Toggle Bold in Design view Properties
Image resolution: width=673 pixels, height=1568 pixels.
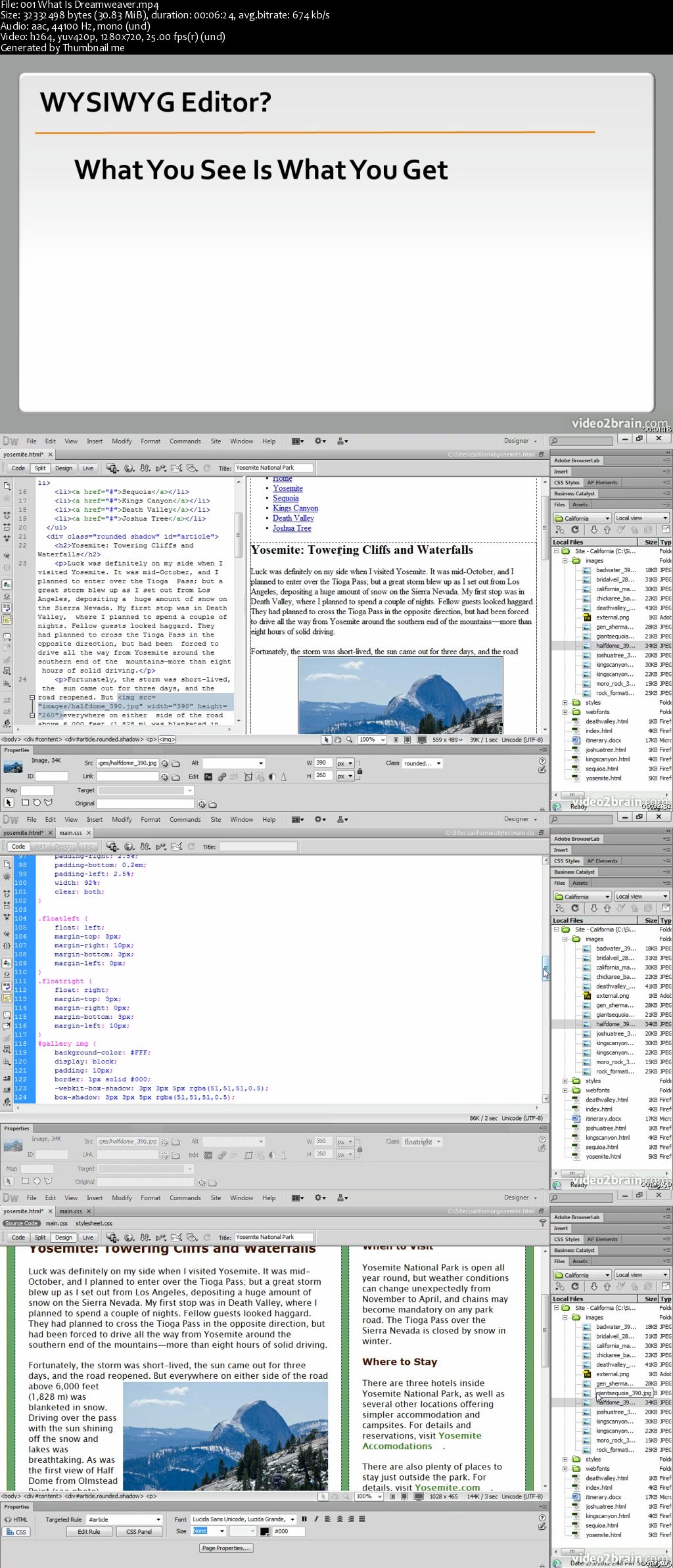(x=304, y=1519)
